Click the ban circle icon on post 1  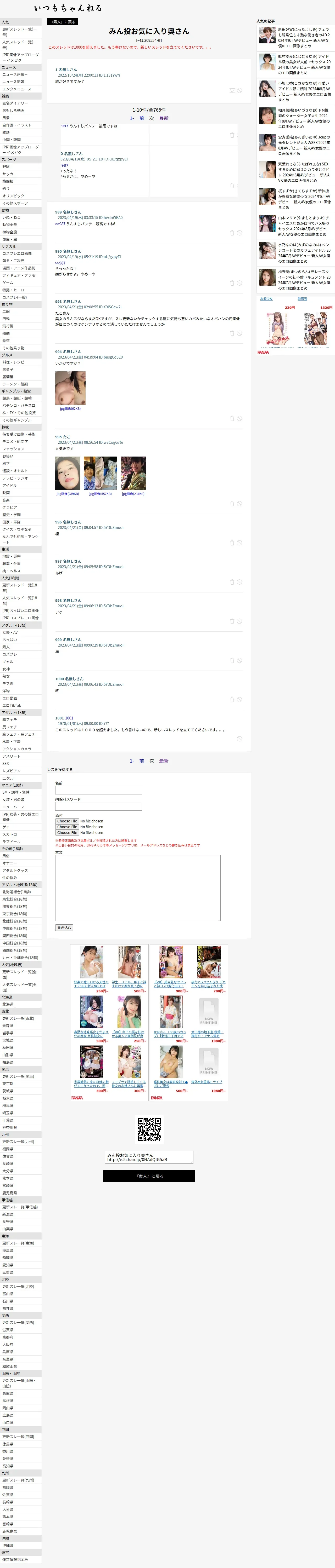click(x=239, y=91)
